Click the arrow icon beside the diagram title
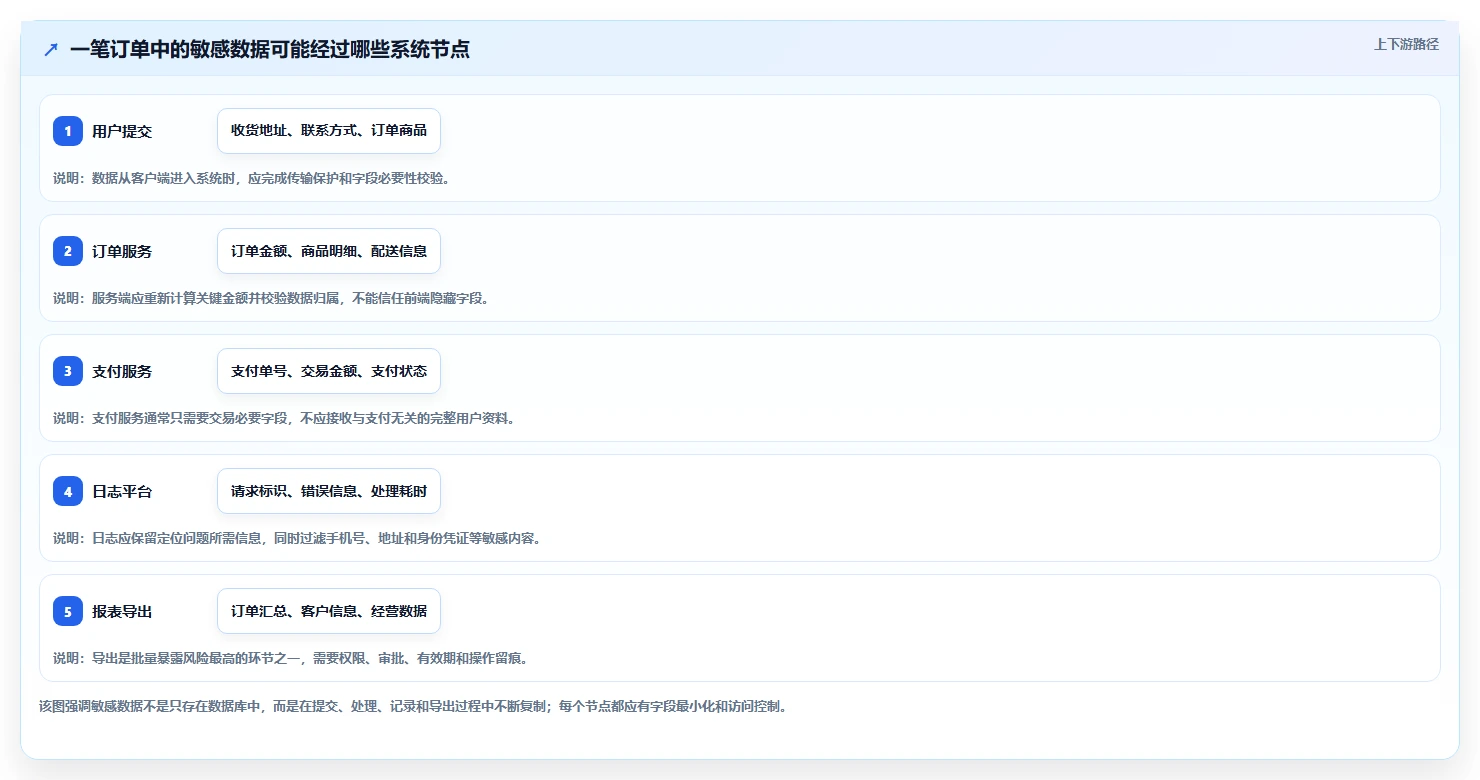Viewport: 1480px width, 780px height. point(51,49)
